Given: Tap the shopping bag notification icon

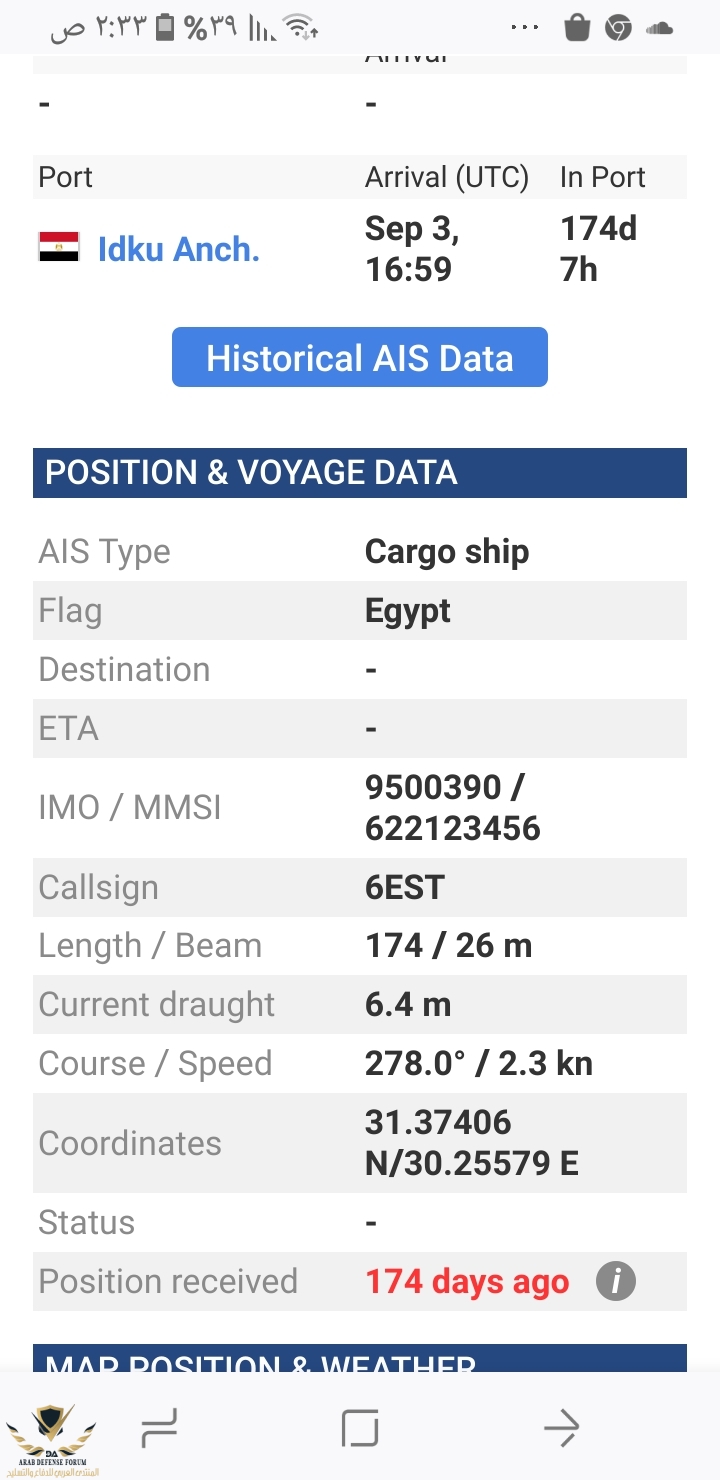Looking at the screenshot, I should click(577, 27).
